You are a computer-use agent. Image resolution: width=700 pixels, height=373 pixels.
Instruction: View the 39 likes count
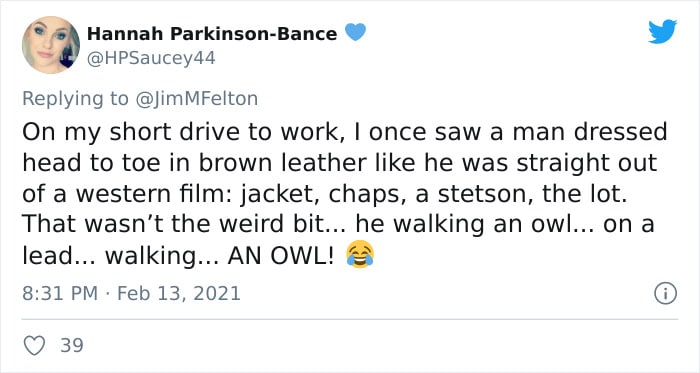pyautogui.click(x=72, y=346)
